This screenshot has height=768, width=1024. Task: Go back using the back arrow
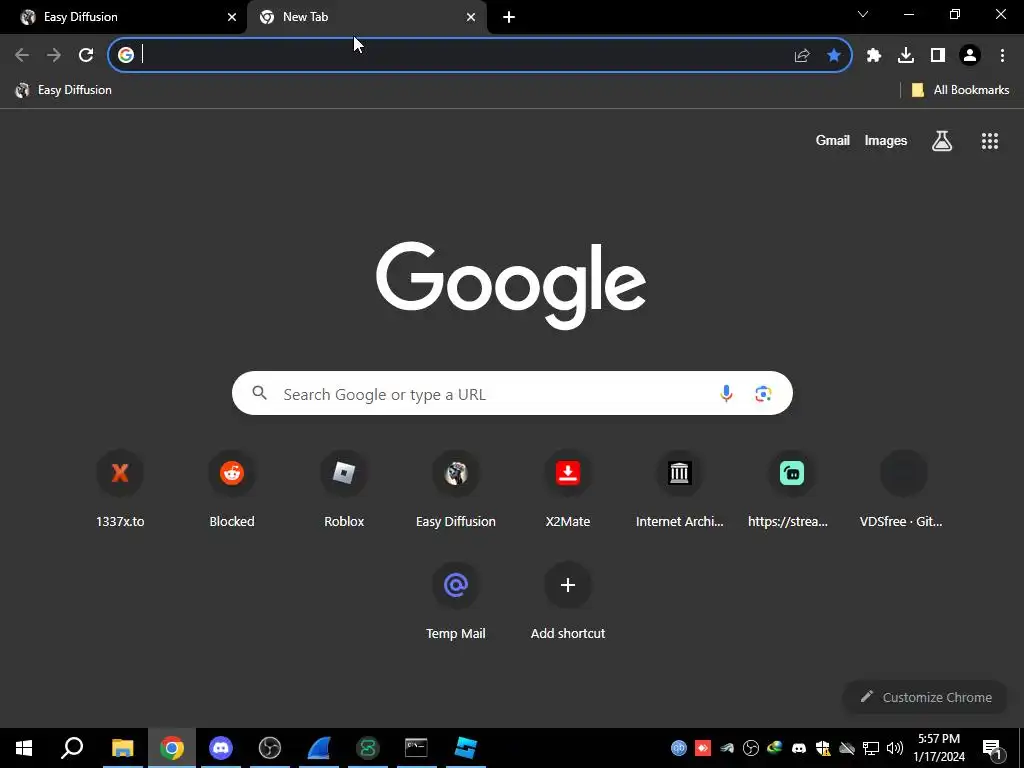coord(22,55)
